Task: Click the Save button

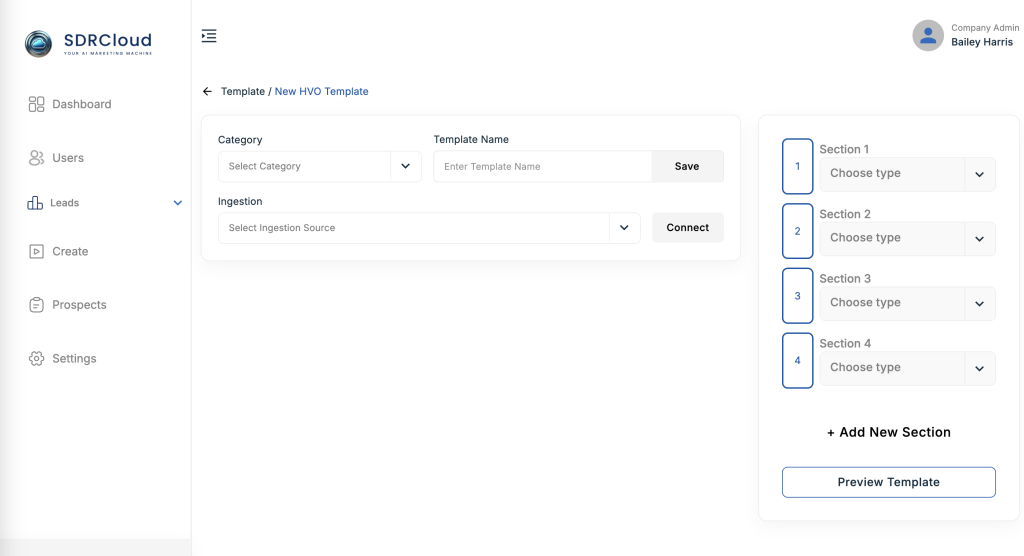Action: pyautogui.click(x=687, y=166)
